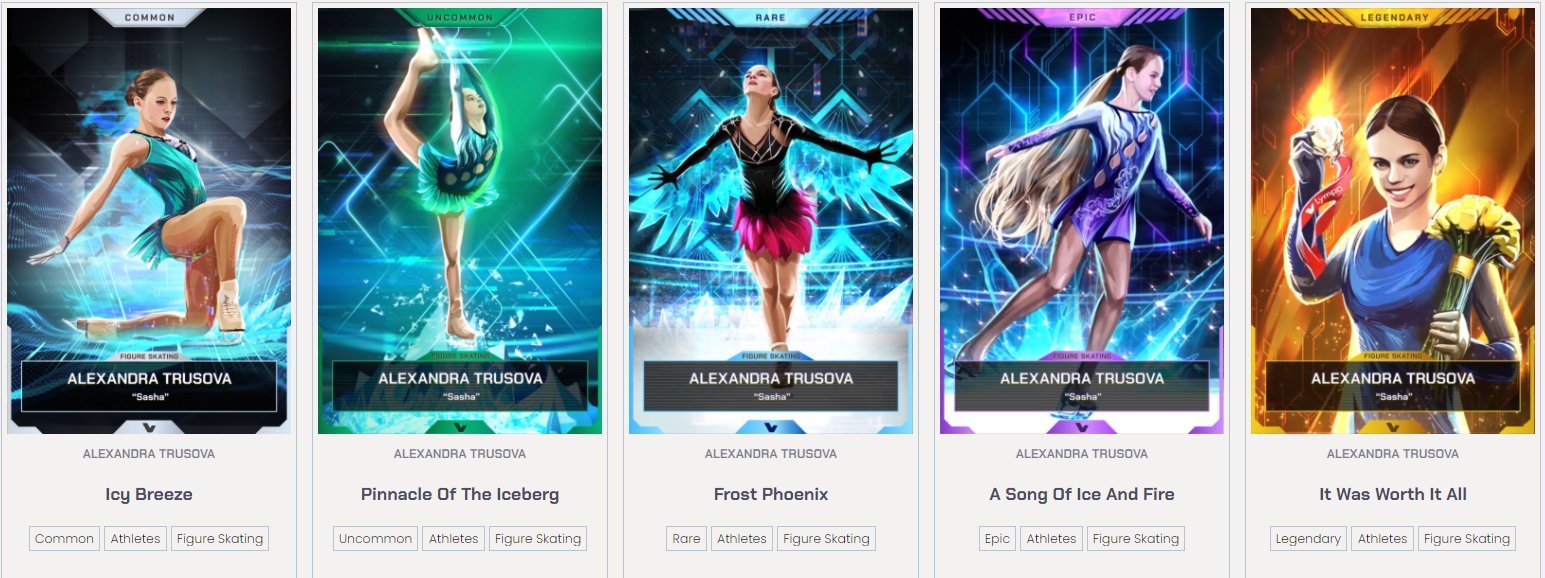Open the A Song Of Ice And Fire card image

click(x=1082, y=221)
